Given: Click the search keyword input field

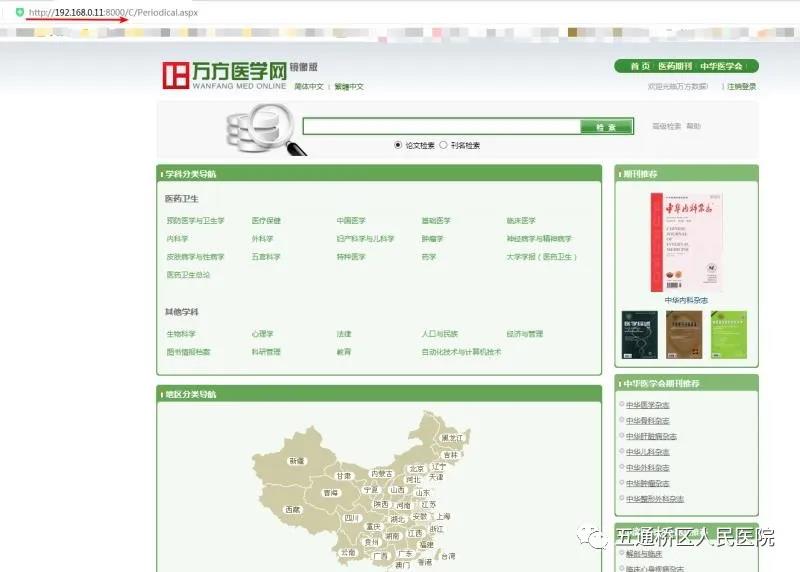Looking at the screenshot, I should pos(440,127).
